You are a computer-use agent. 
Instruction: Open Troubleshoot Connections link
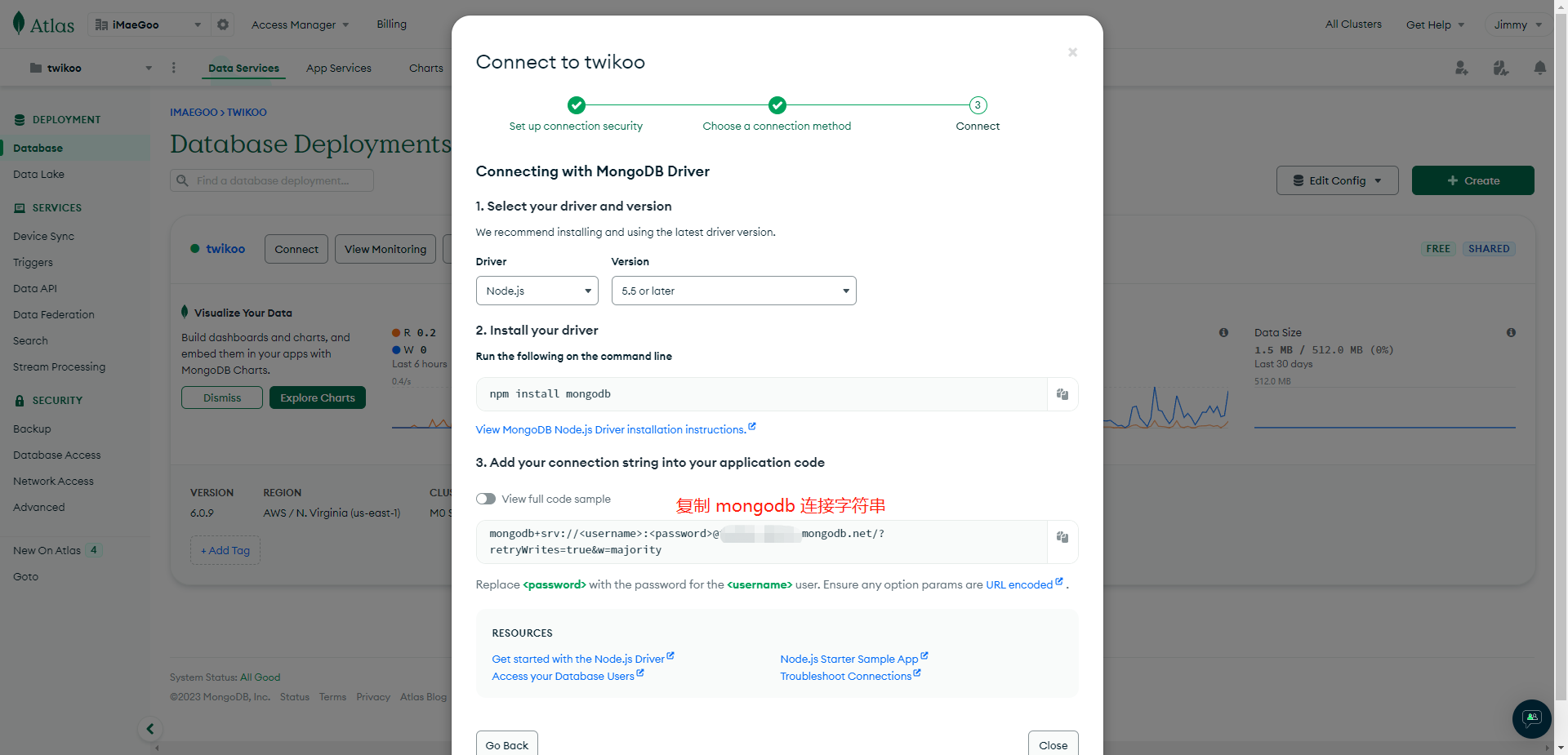pyautogui.click(x=845, y=676)
